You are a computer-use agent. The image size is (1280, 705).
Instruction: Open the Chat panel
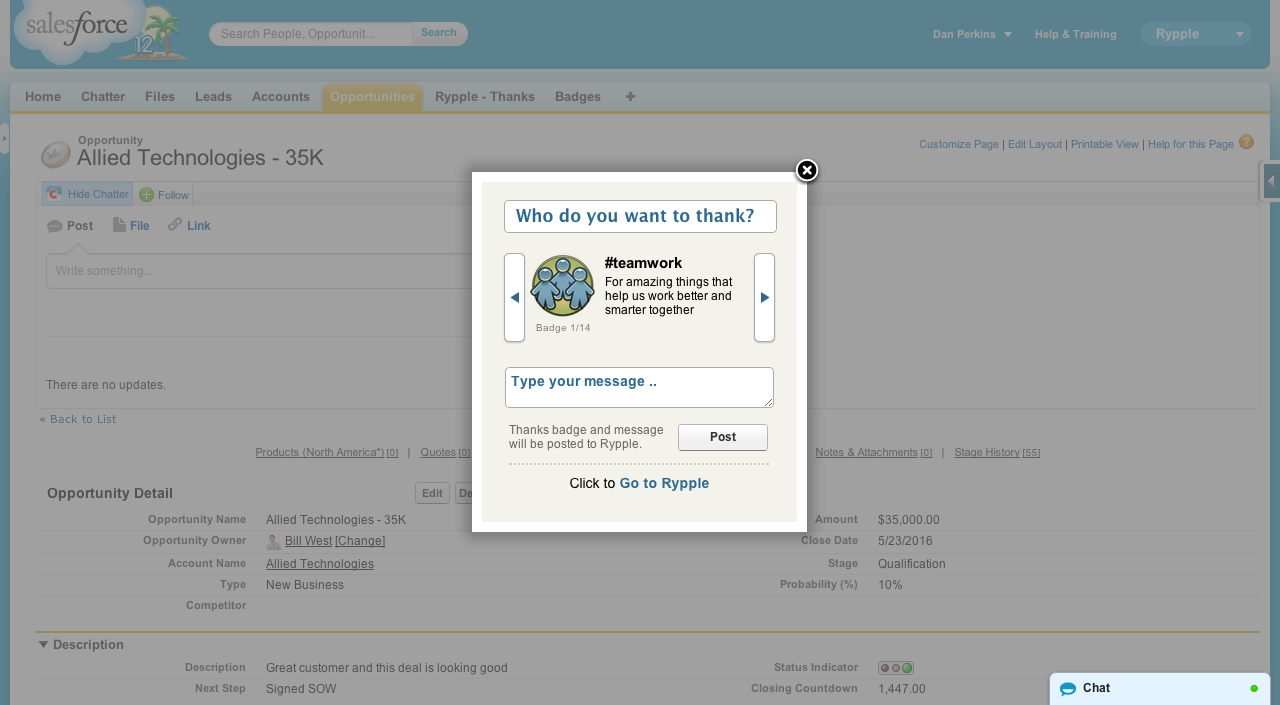coord(1160,688)
